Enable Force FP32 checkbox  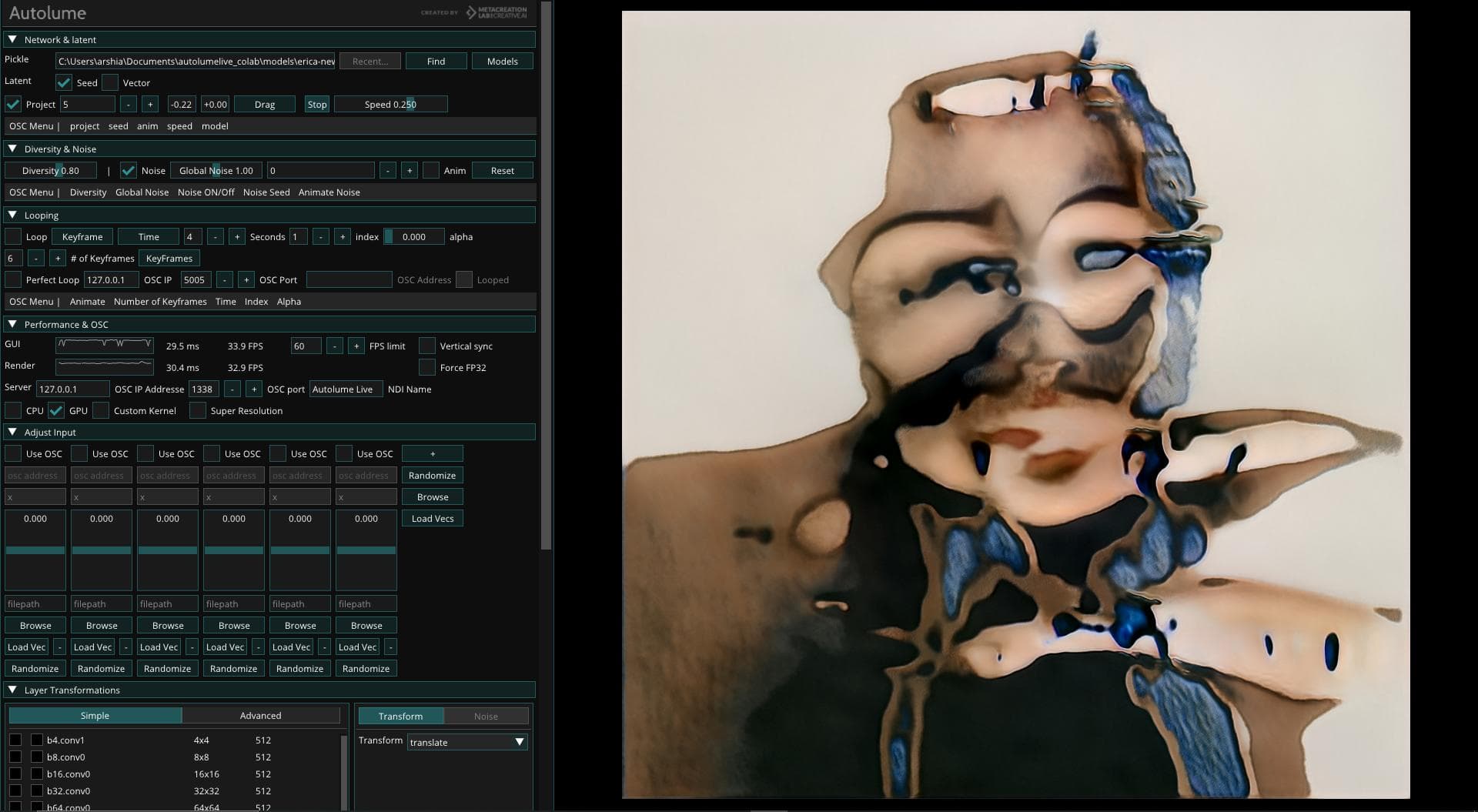[427, 367]
